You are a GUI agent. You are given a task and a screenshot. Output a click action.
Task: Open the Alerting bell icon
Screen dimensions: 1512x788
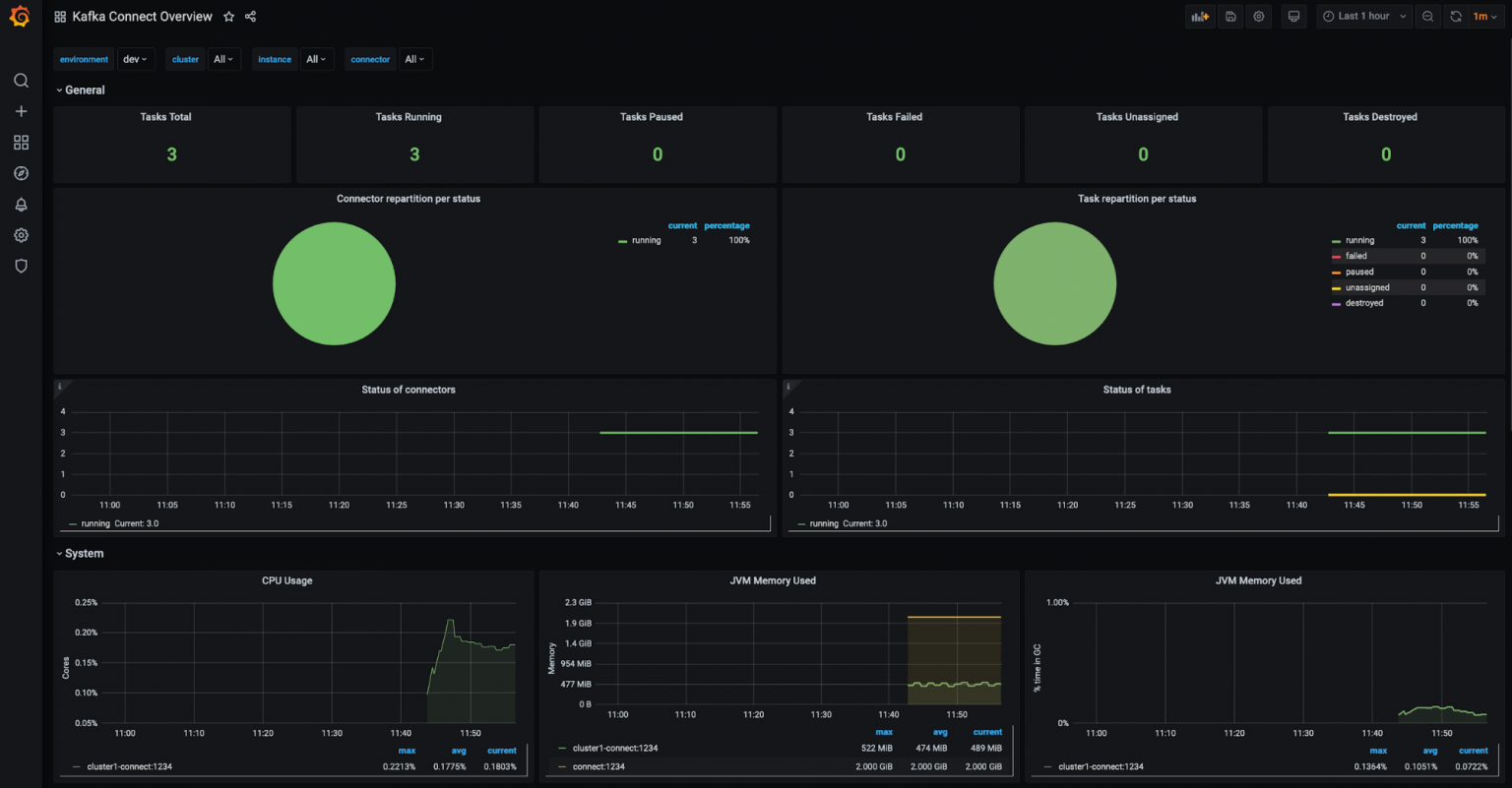click(21, 205)
